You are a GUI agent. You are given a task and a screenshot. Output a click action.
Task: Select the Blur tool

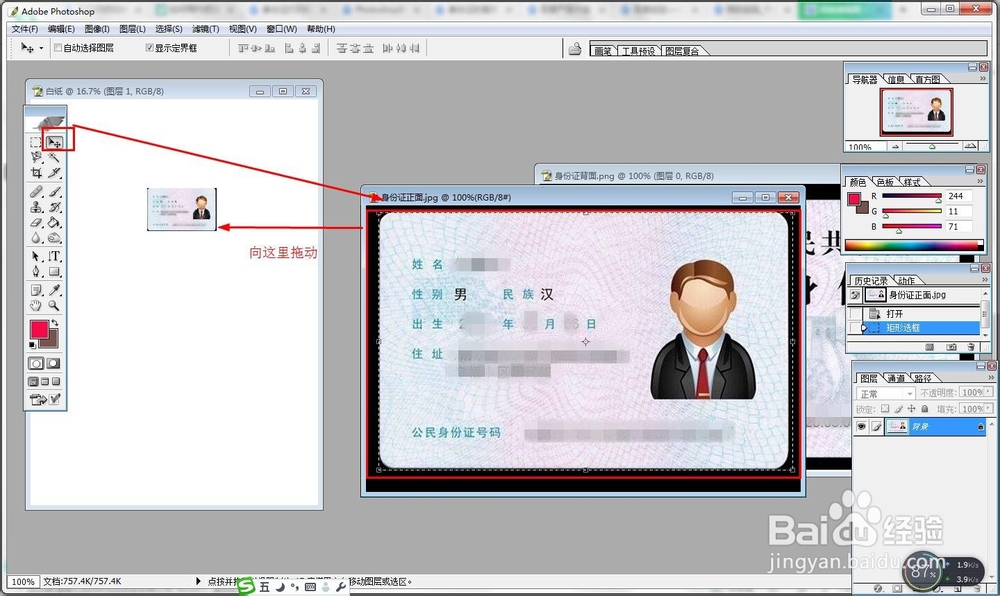(x=36, y=238)
